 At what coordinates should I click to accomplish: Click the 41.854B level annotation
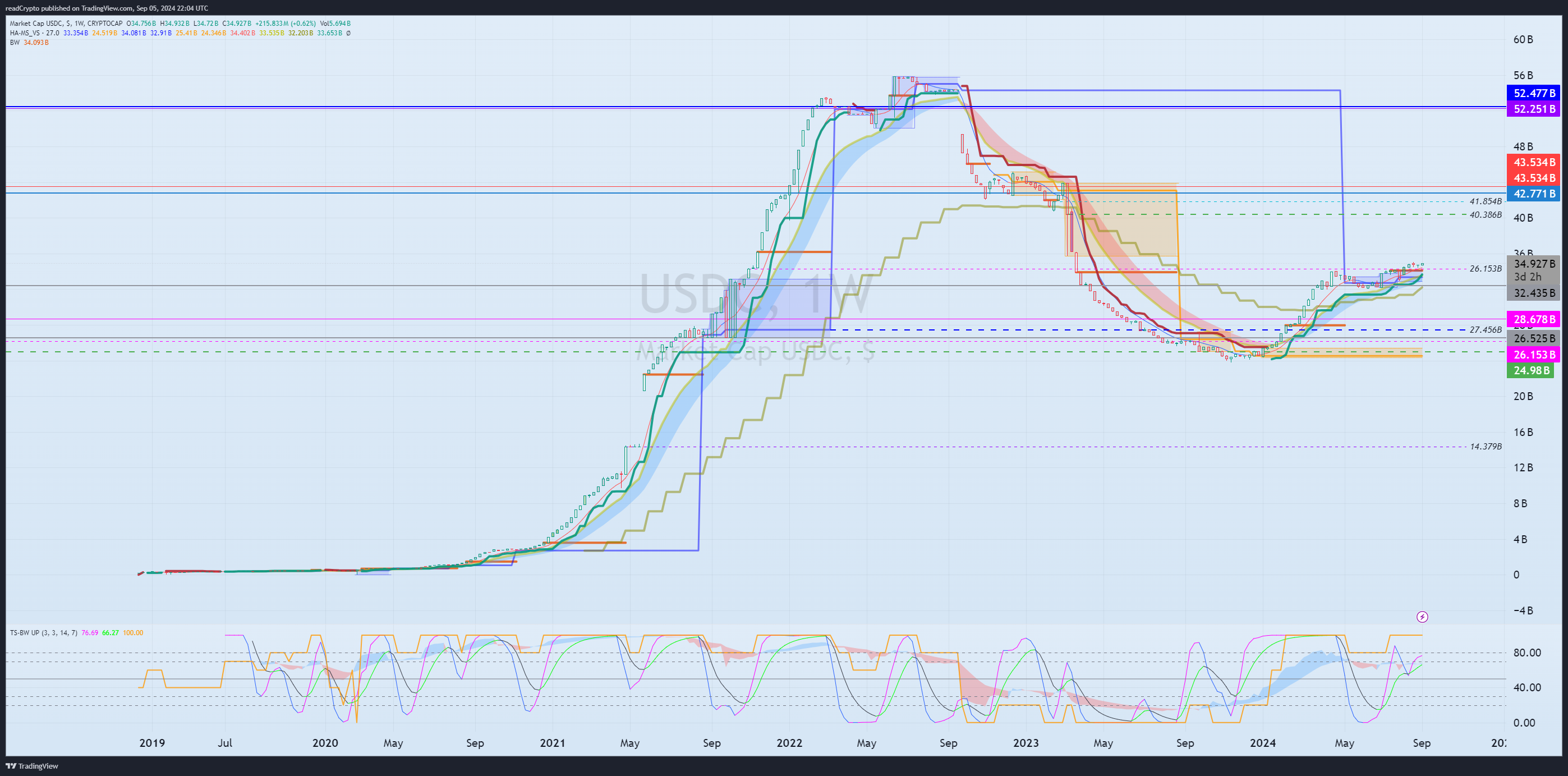point(1485,201)
